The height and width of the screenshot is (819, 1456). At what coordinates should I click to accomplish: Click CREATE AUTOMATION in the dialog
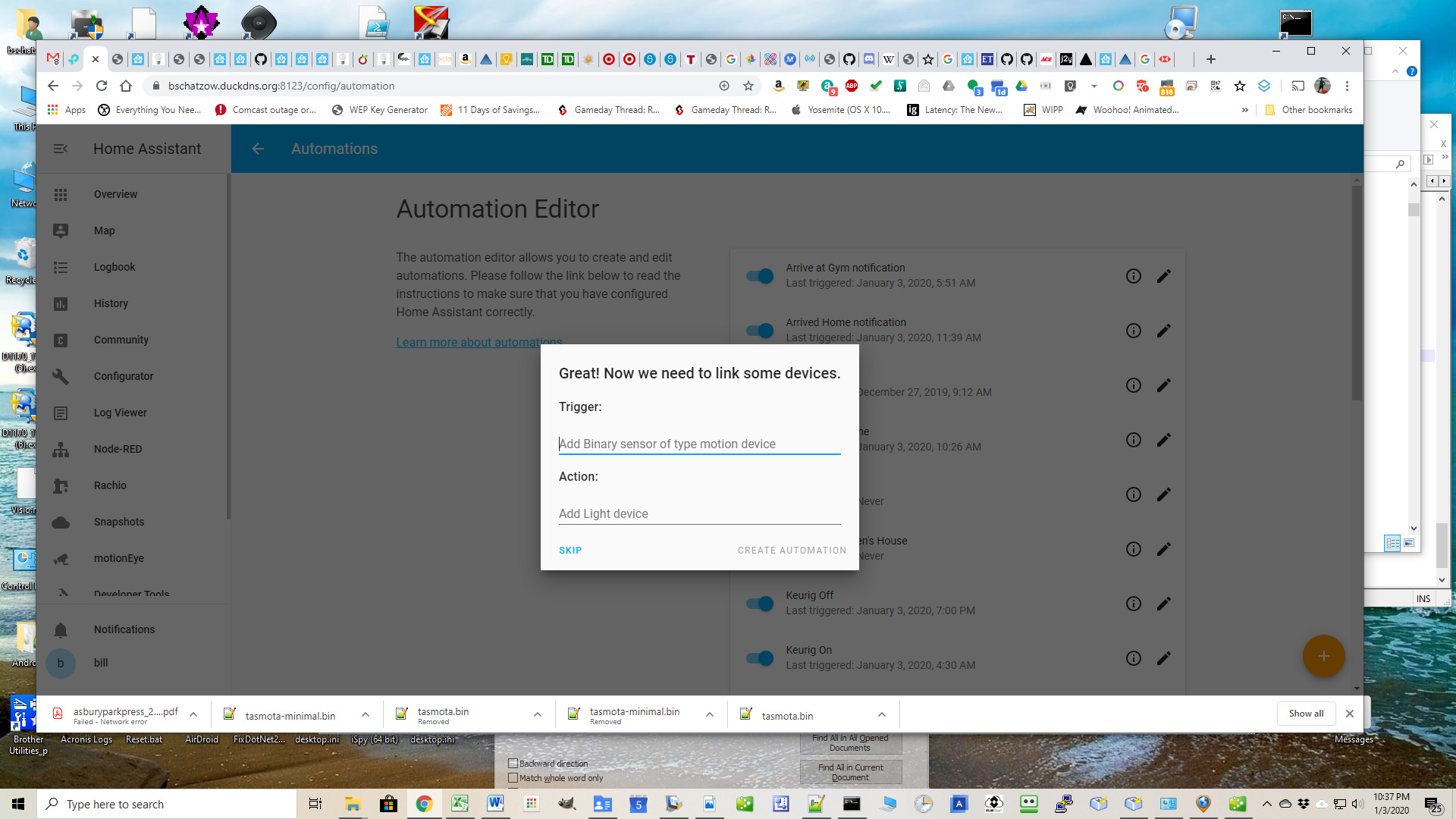[x=792, y=551]
